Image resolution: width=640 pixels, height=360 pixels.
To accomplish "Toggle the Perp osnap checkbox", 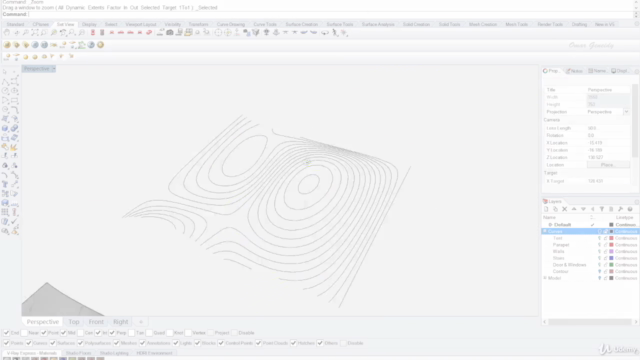I will 112,333.
